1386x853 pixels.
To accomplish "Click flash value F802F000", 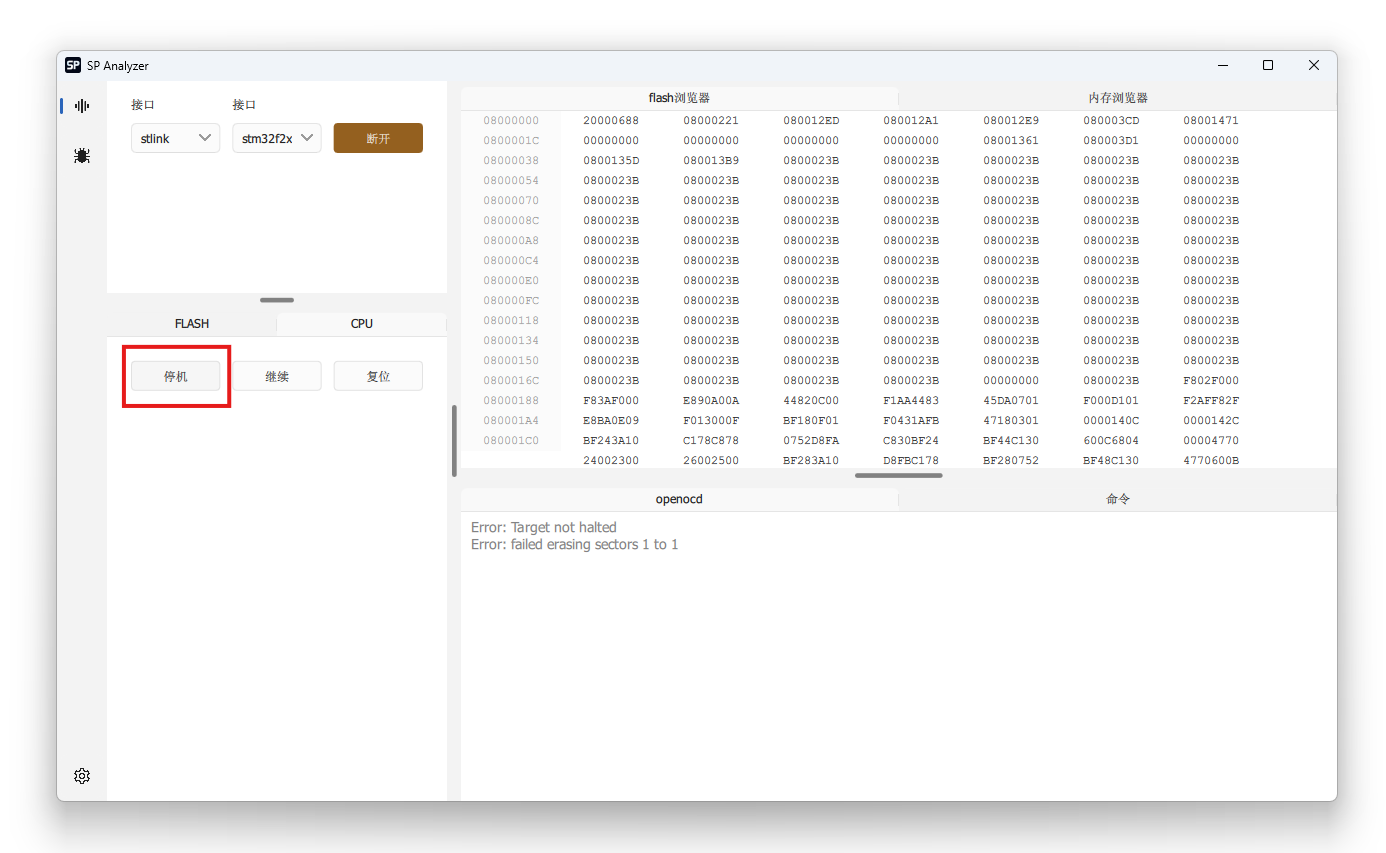I will (x=1211, y=380).
